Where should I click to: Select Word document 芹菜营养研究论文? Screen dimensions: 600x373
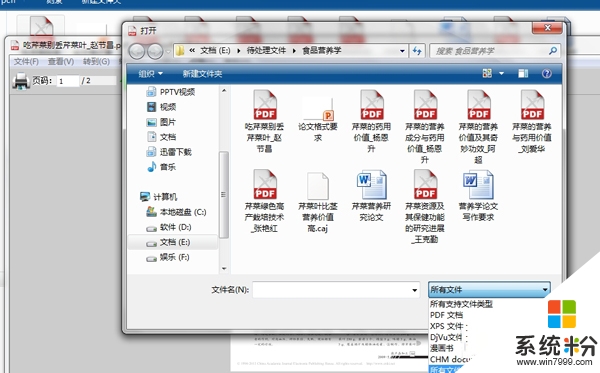[x=371, y=196]
